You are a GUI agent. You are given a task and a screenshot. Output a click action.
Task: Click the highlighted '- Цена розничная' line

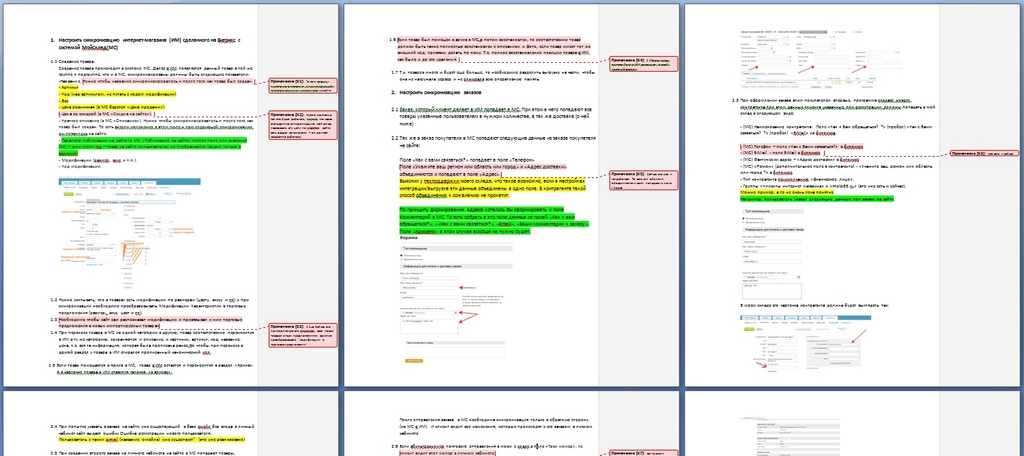112,106
